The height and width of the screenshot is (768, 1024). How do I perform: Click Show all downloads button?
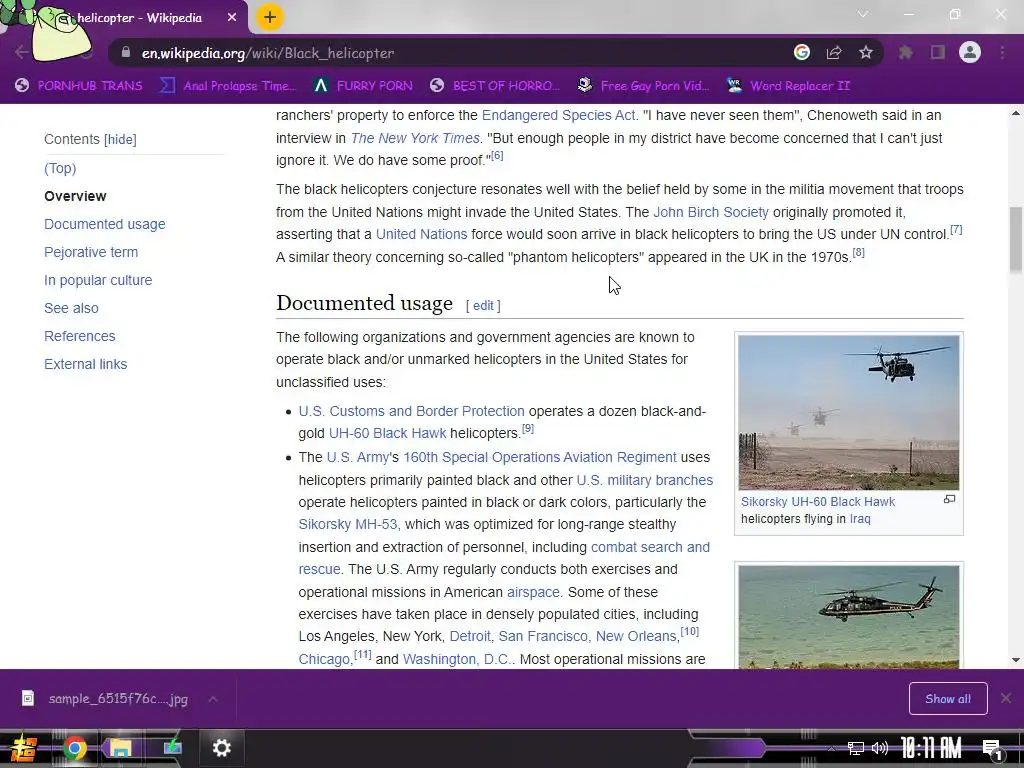coord(948,699)
